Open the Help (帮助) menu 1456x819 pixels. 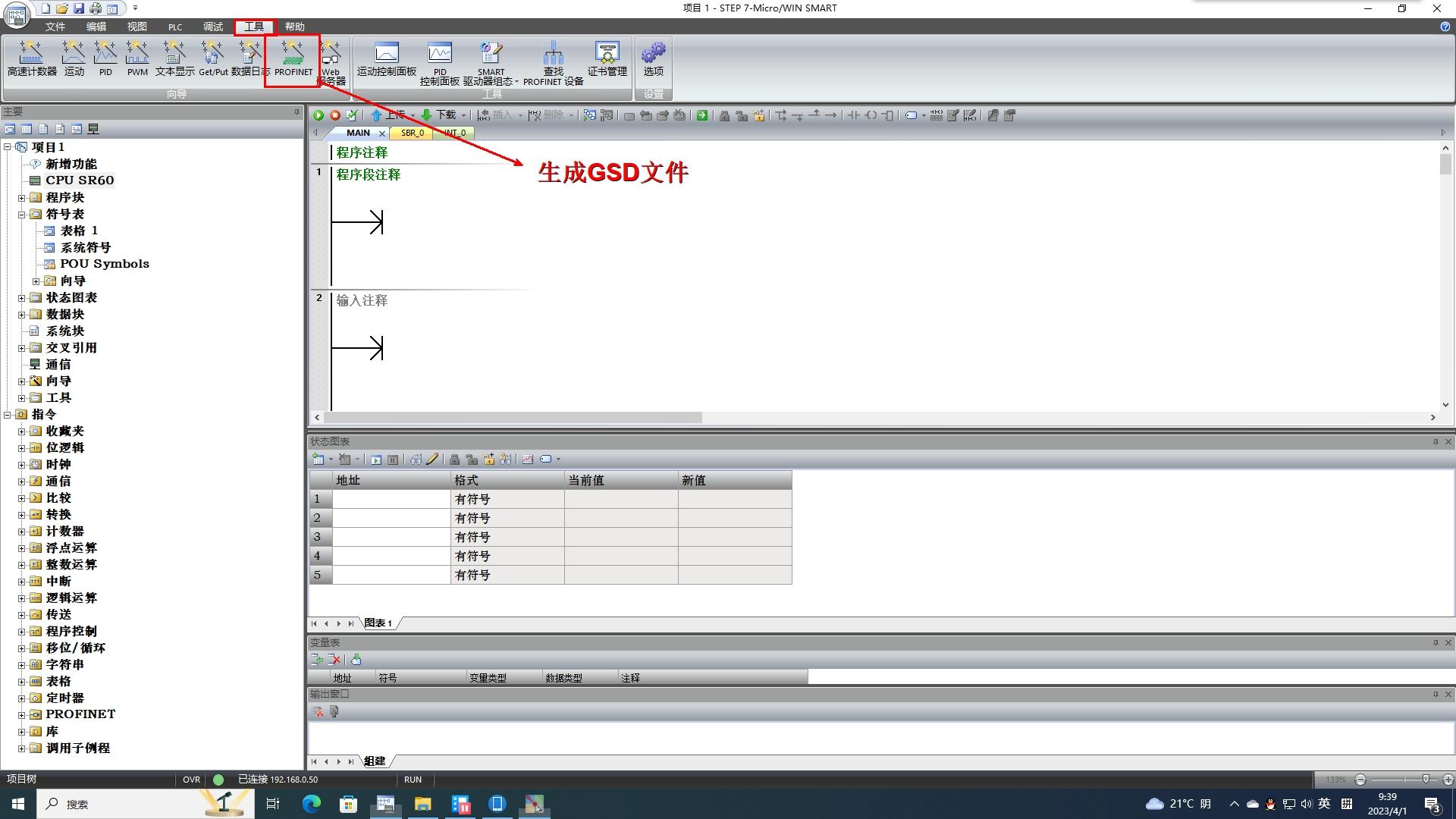pyautogui.click(x=294, y=27)
